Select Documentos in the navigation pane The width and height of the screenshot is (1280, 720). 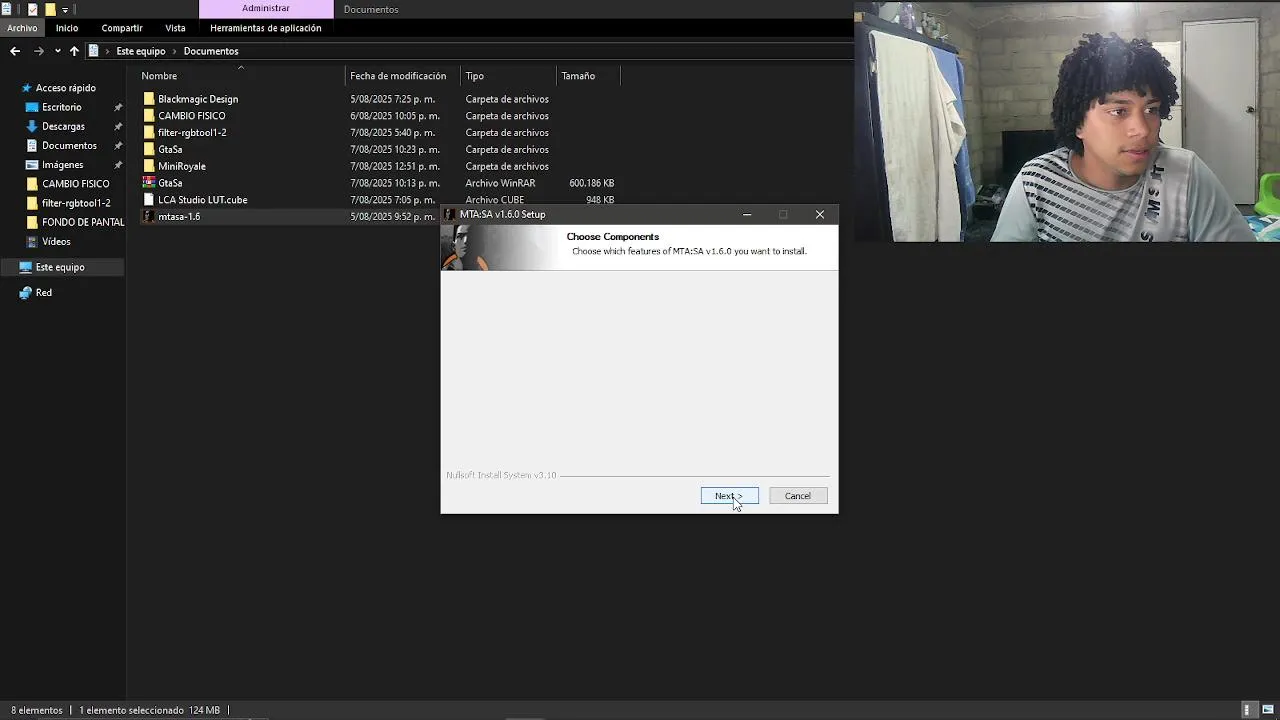click(69, 145)
